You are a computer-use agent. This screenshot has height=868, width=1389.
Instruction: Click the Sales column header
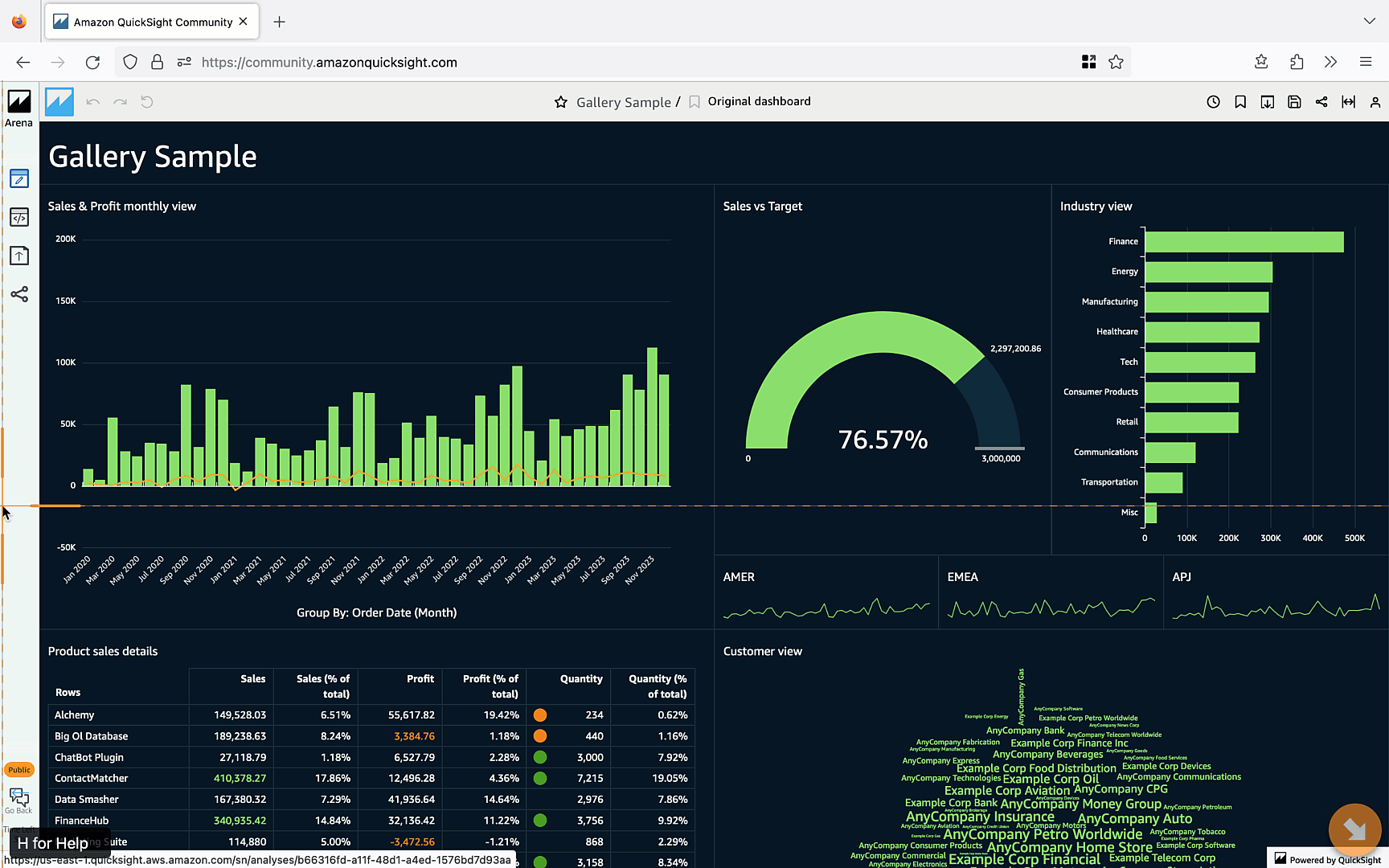(253, 679)
